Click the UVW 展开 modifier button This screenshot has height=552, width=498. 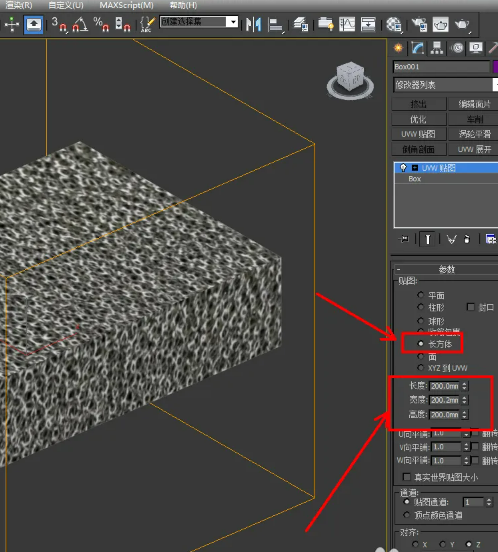click(x=473, y=149)
